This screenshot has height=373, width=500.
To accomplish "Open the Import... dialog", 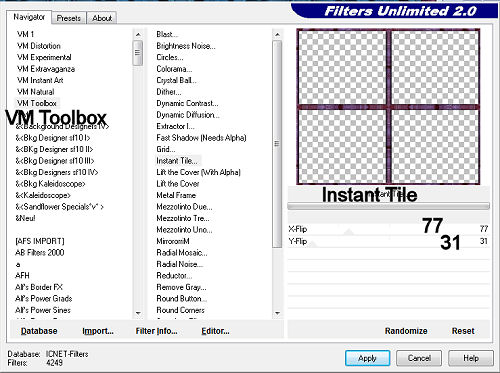I will click(98, 331).
